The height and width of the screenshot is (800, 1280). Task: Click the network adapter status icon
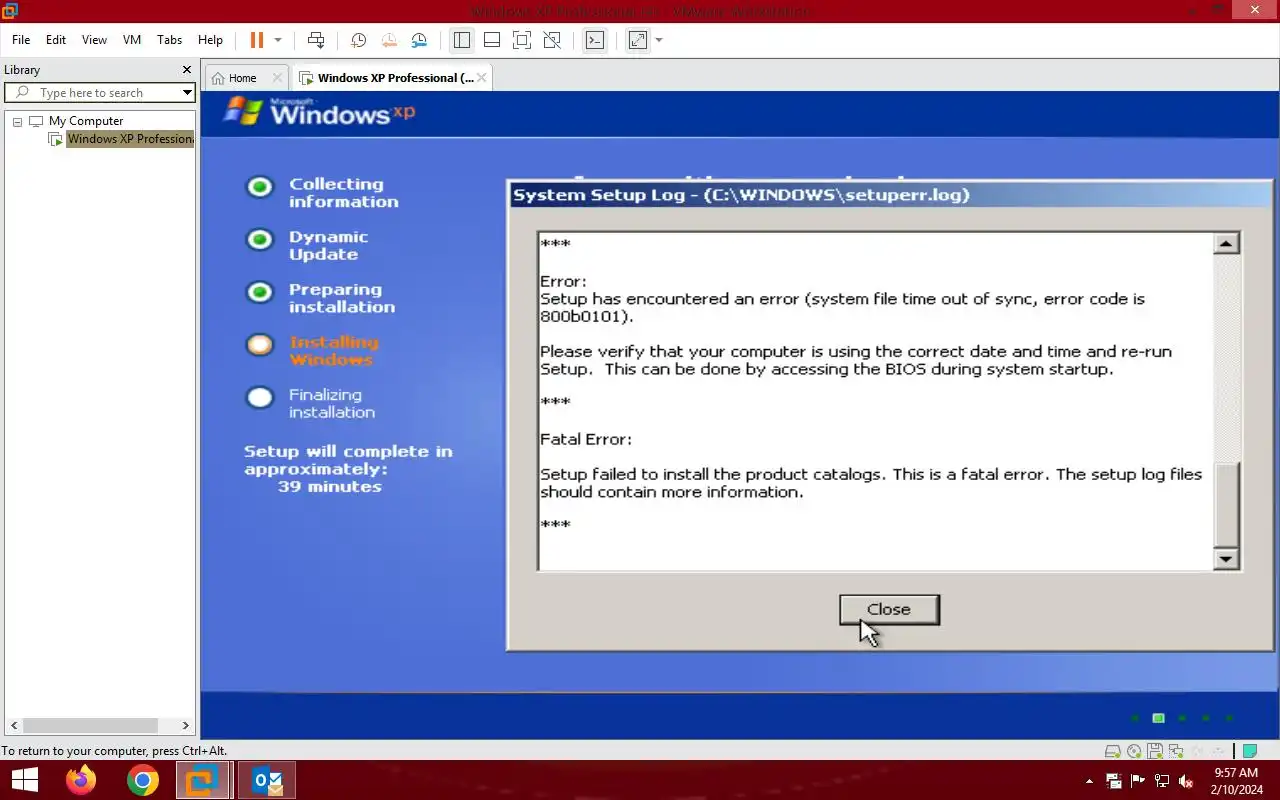pyautogui.click(x=1177, y=751)
